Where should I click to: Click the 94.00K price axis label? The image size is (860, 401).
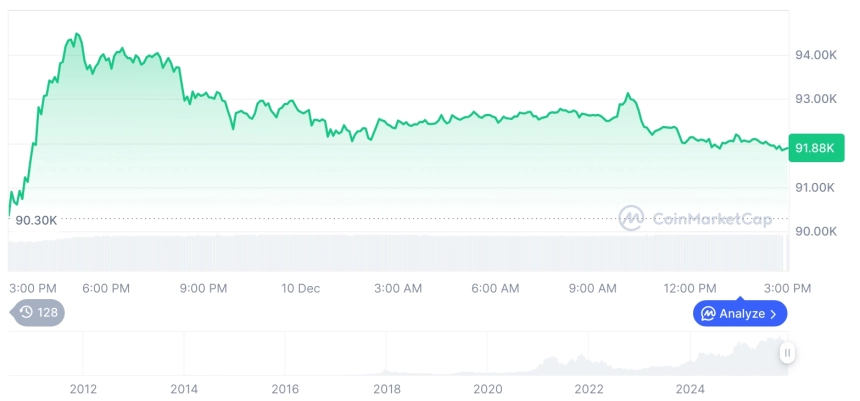(x=815, y=55)
